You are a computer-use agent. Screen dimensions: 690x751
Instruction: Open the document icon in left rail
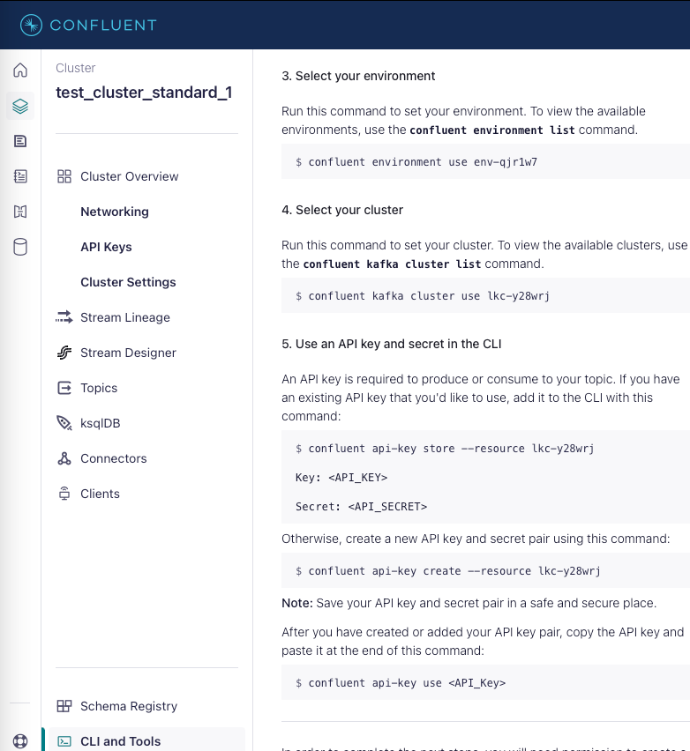click(x=20, y=141)
